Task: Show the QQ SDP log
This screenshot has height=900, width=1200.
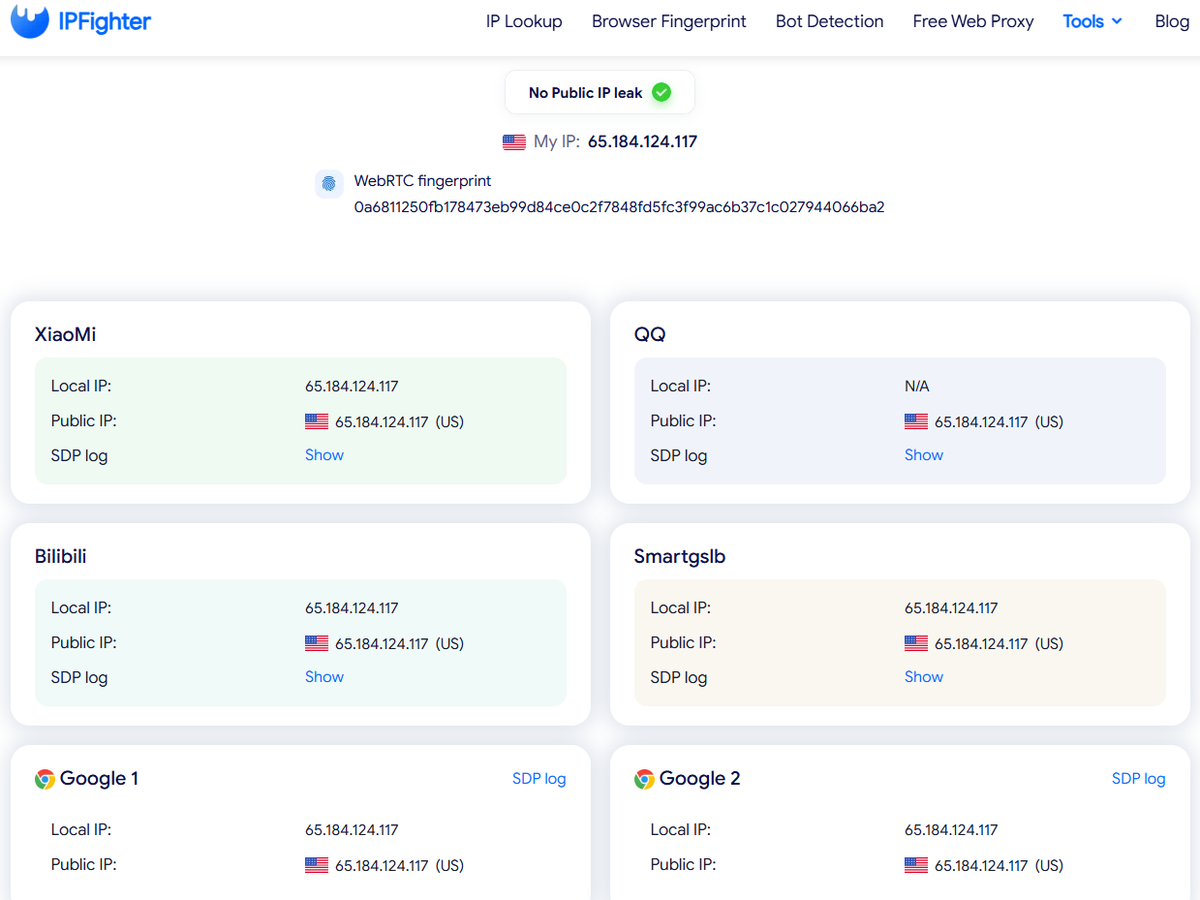Action: click(x=924, y=455)
